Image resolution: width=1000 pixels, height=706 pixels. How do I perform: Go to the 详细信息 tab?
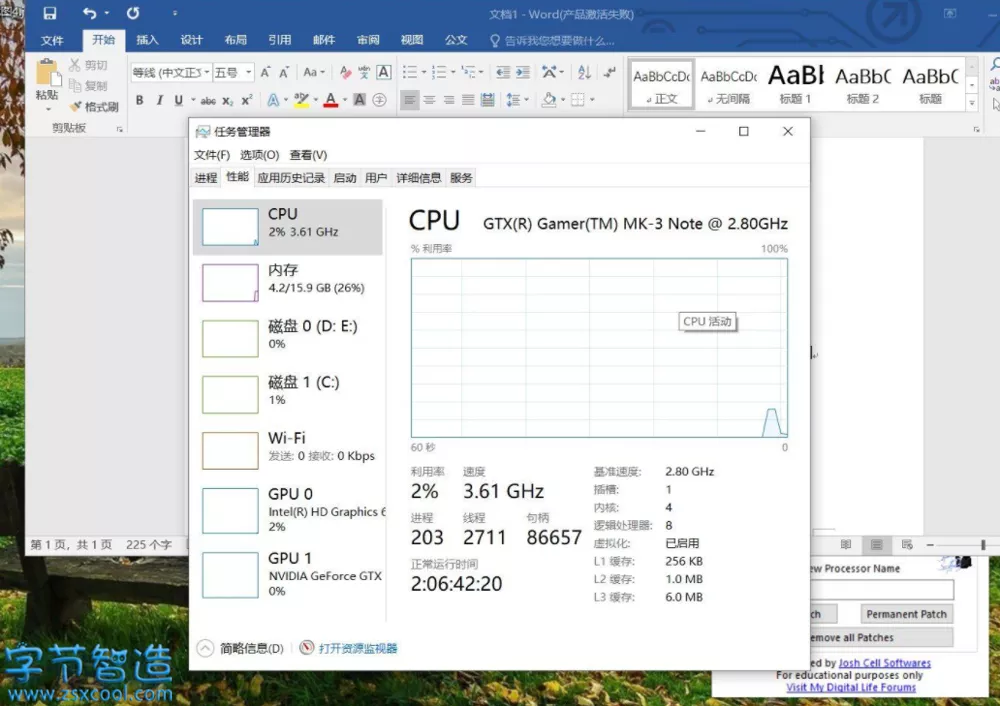tap(418, 178)
